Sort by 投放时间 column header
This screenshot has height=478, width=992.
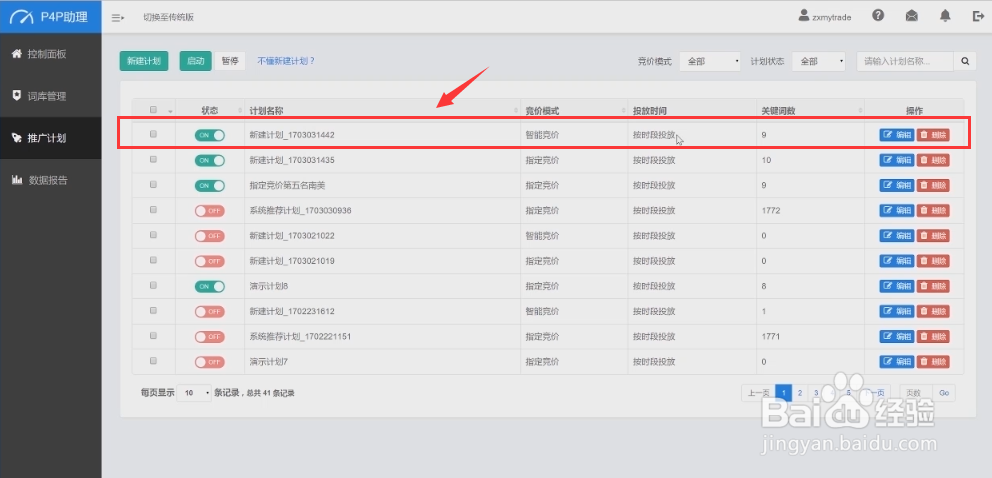692,110
